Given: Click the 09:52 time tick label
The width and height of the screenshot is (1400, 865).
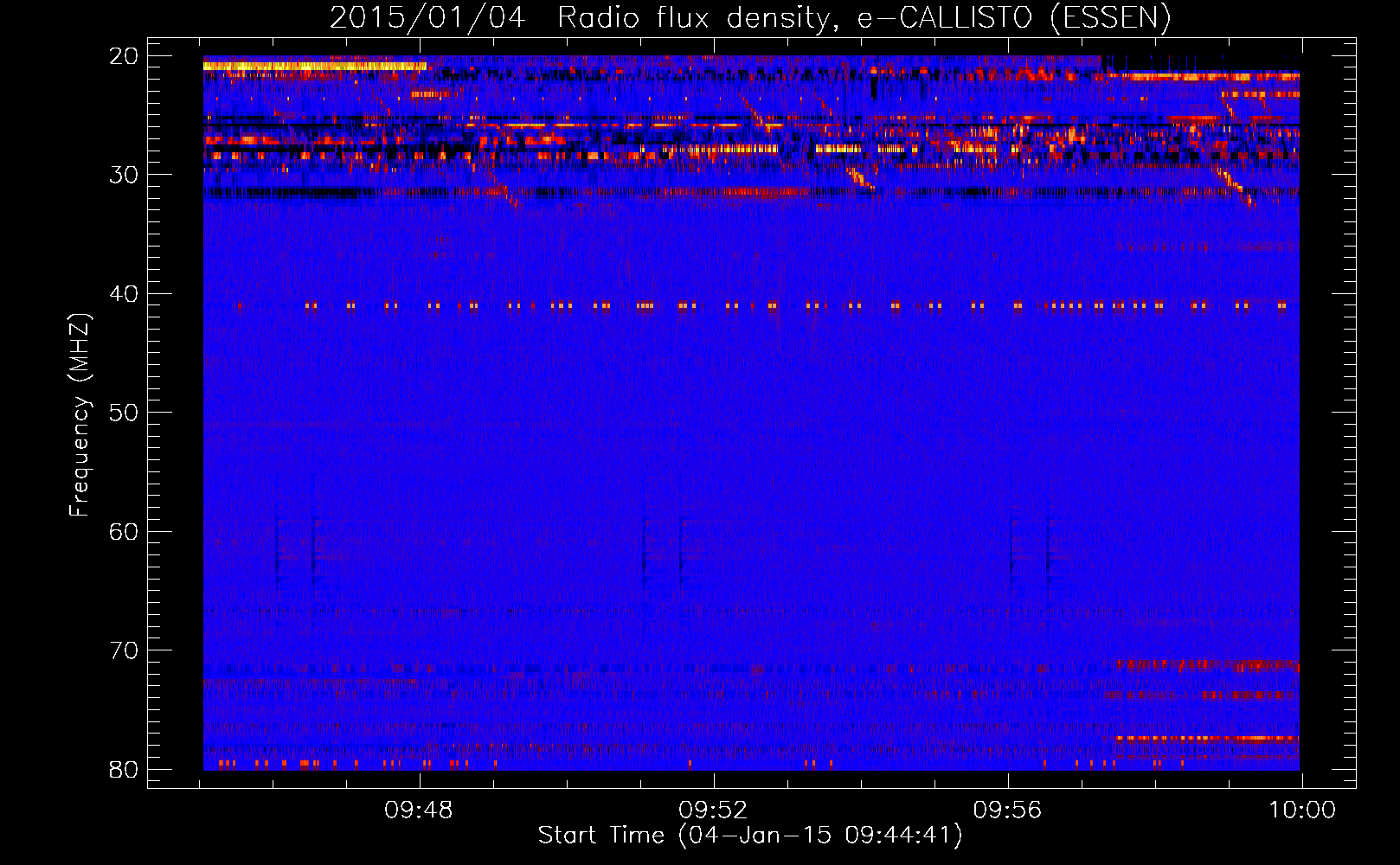Looking at the screenshot, I should 713,811.
